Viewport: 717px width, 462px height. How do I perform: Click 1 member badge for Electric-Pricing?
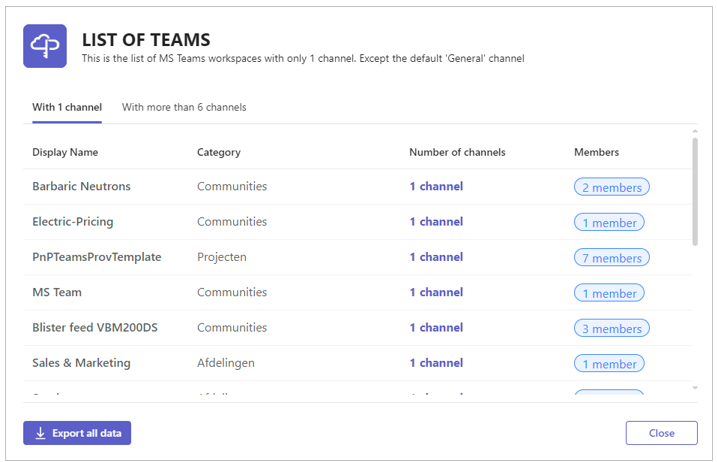click(609, 222)
